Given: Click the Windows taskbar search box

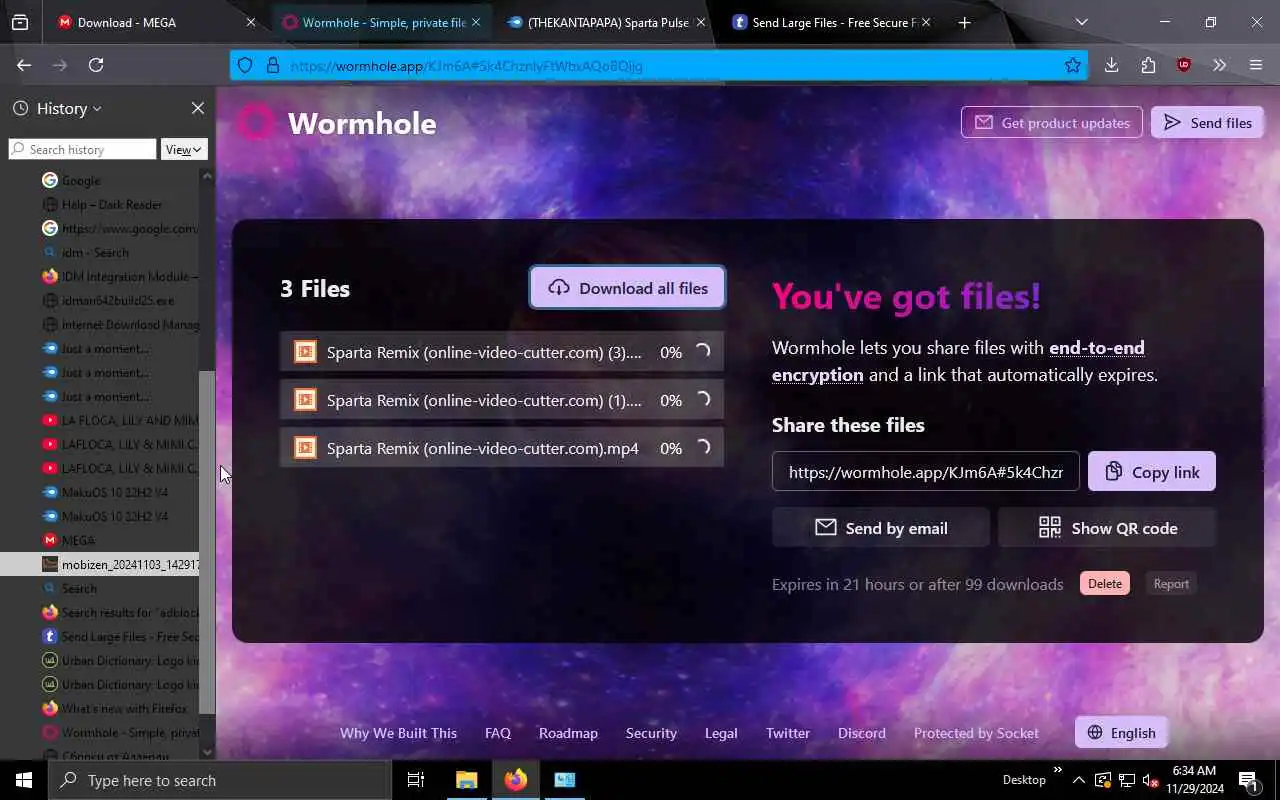Looking at the screenshot, I should pyautogui.click(x=220, y=780).
